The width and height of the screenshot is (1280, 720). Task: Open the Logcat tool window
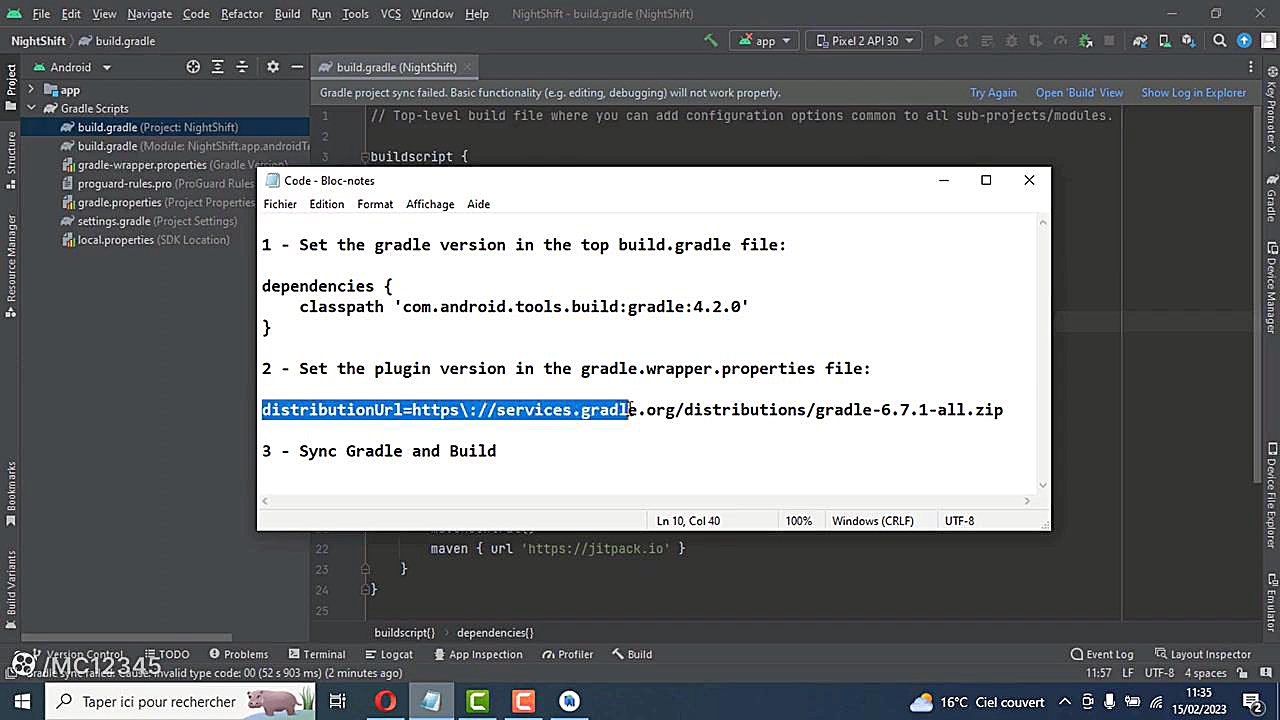point(389,654)
